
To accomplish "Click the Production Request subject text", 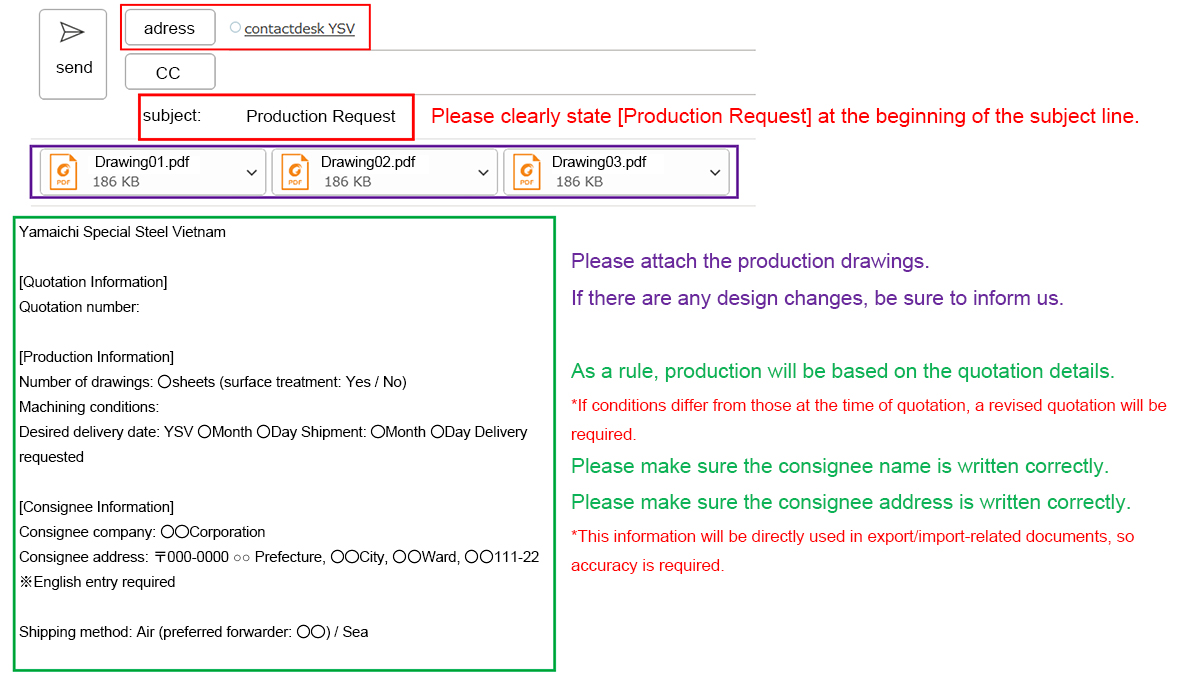I will pos(320,116).
